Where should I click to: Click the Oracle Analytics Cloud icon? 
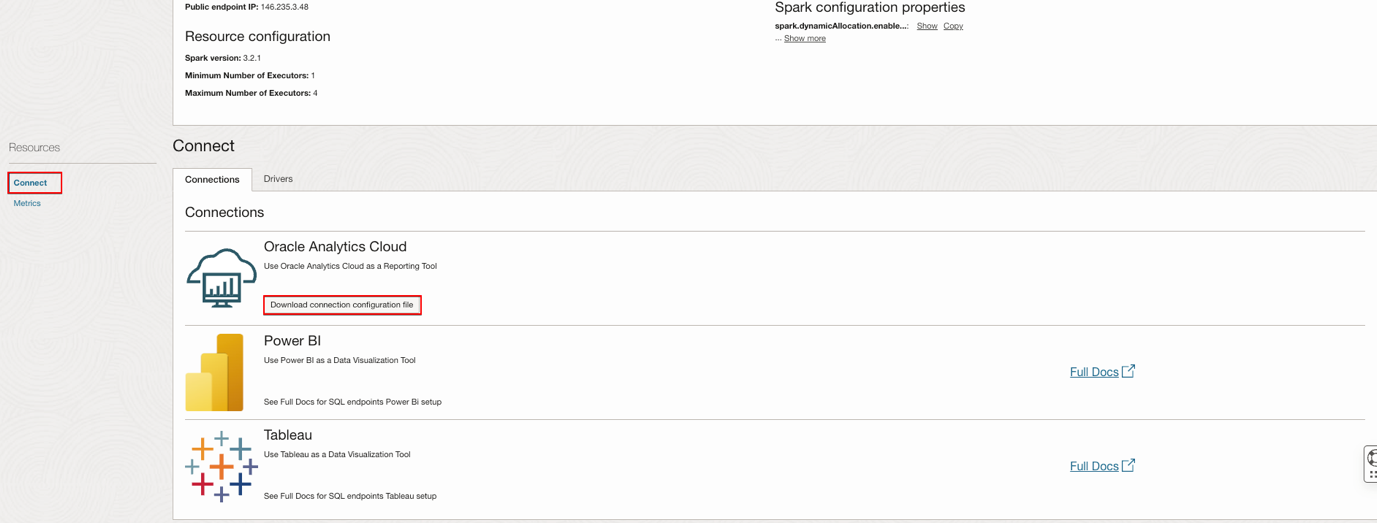point(221,277)
